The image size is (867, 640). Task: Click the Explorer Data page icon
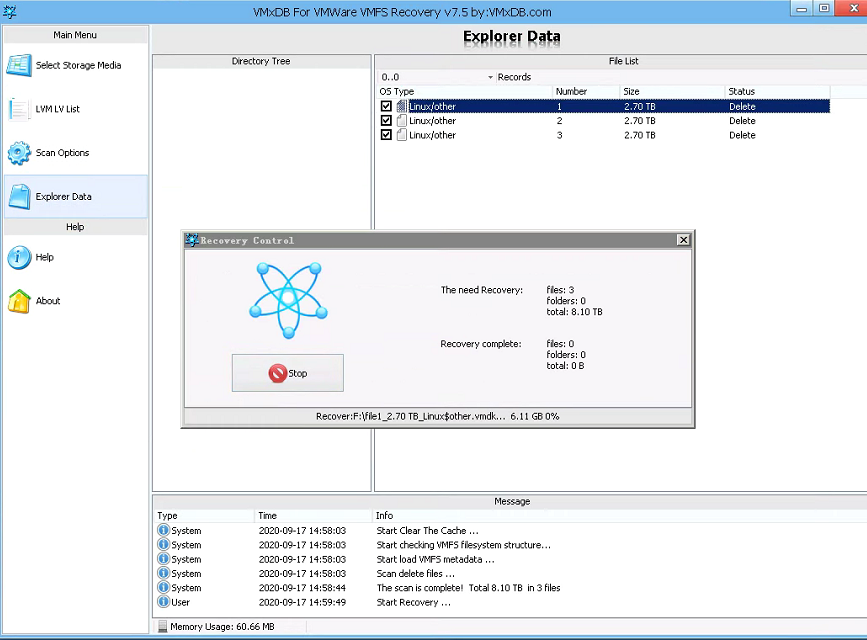[x=19, y=196]
